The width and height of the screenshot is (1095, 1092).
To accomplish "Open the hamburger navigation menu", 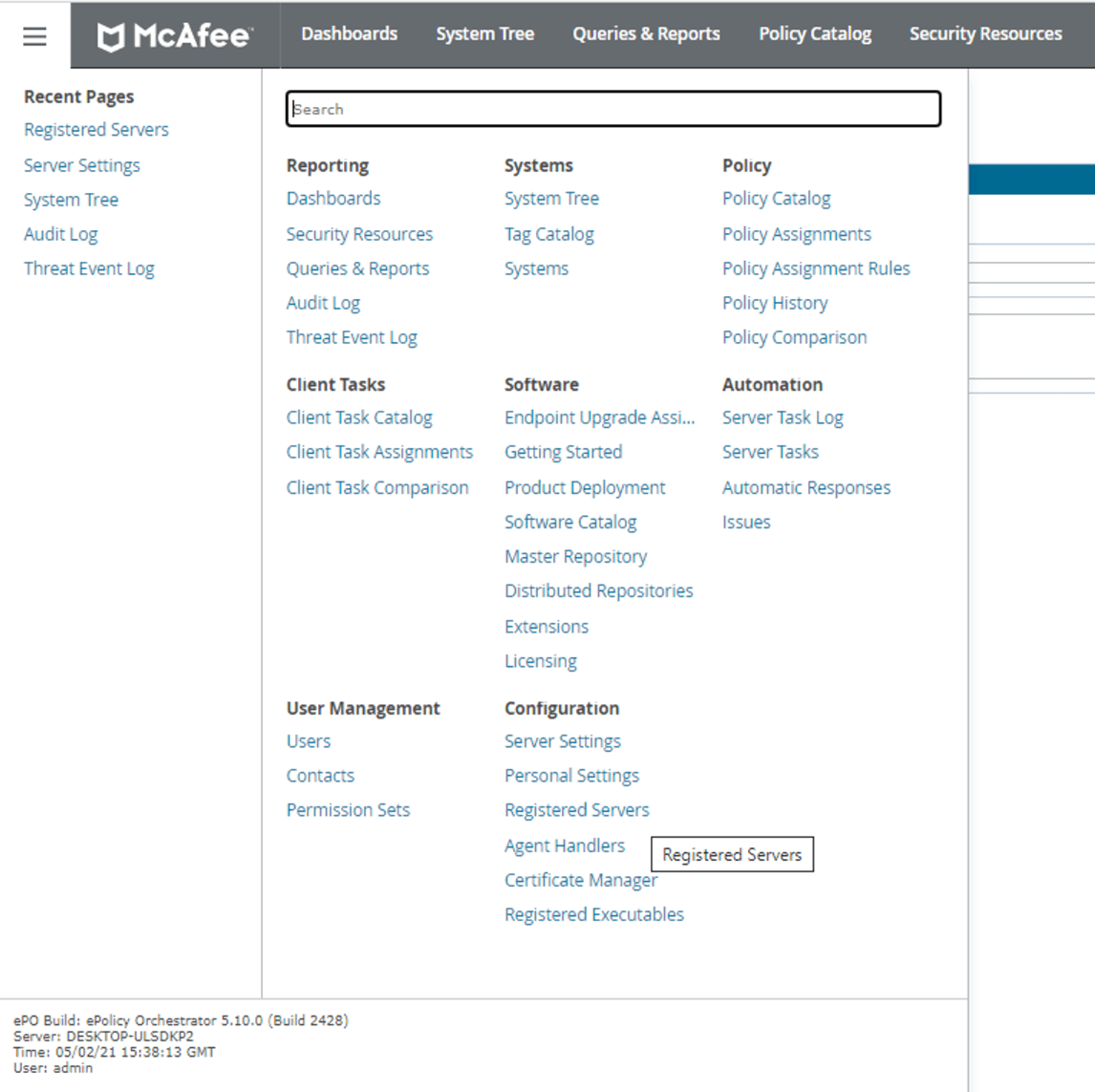I will click(x=33, y=34).
